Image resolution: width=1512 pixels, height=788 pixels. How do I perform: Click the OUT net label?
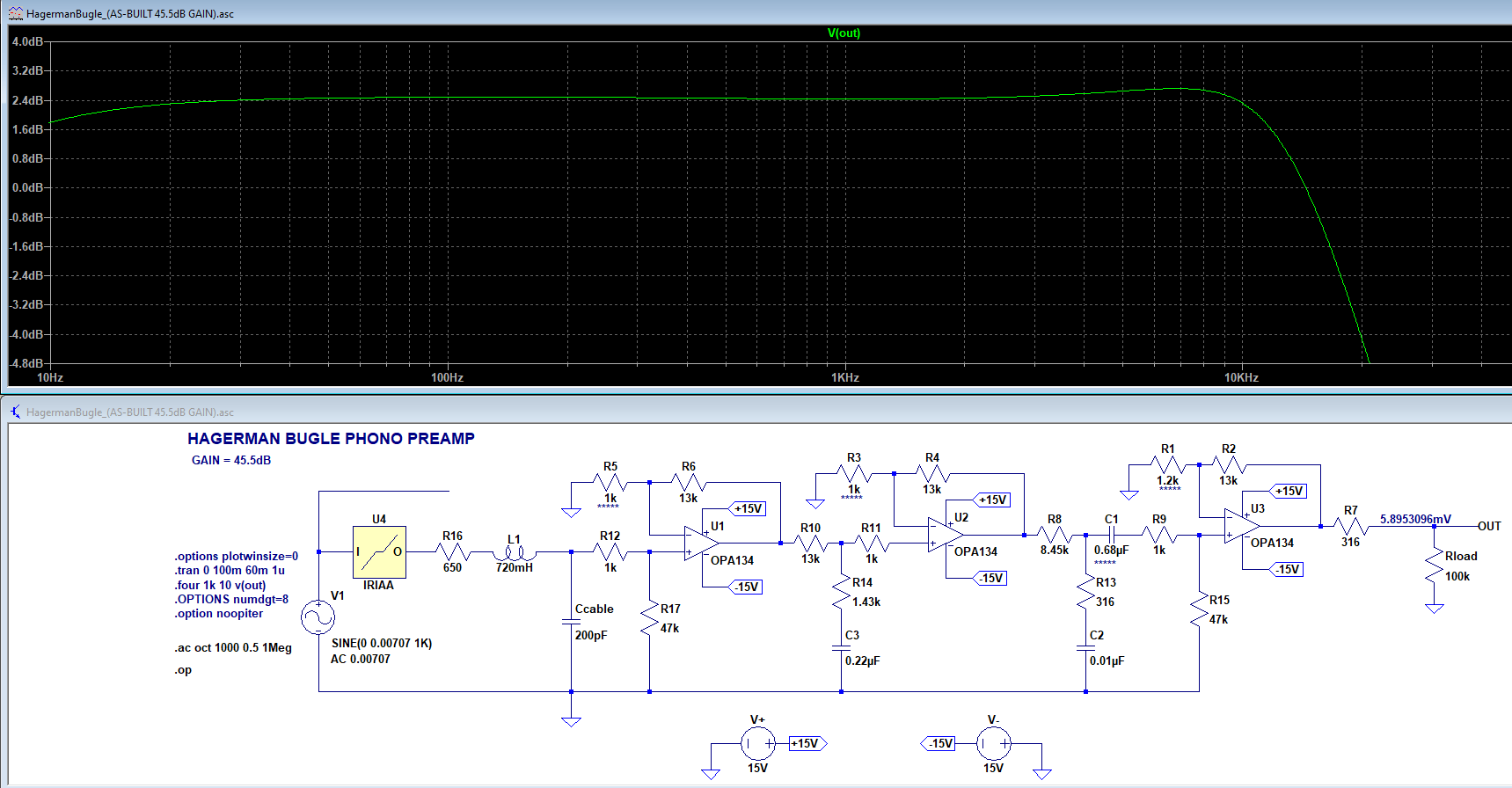[1489, 526]
